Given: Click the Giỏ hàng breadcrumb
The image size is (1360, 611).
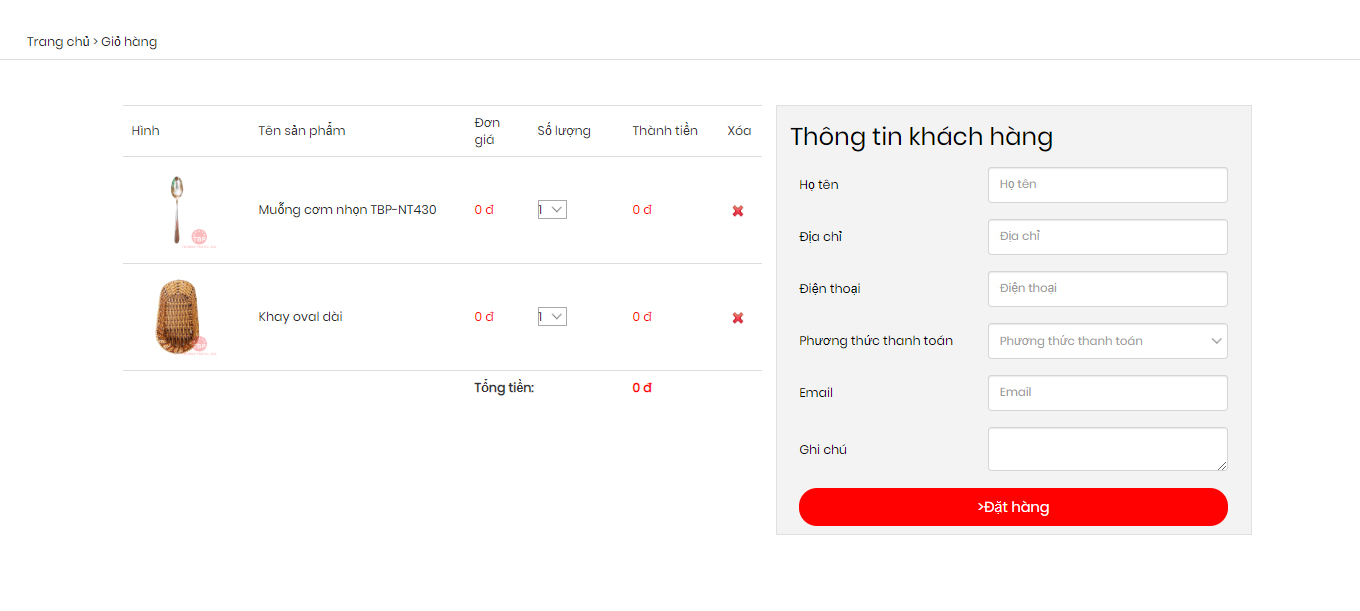Looking at the screenshot, I should tap(129, 42).
